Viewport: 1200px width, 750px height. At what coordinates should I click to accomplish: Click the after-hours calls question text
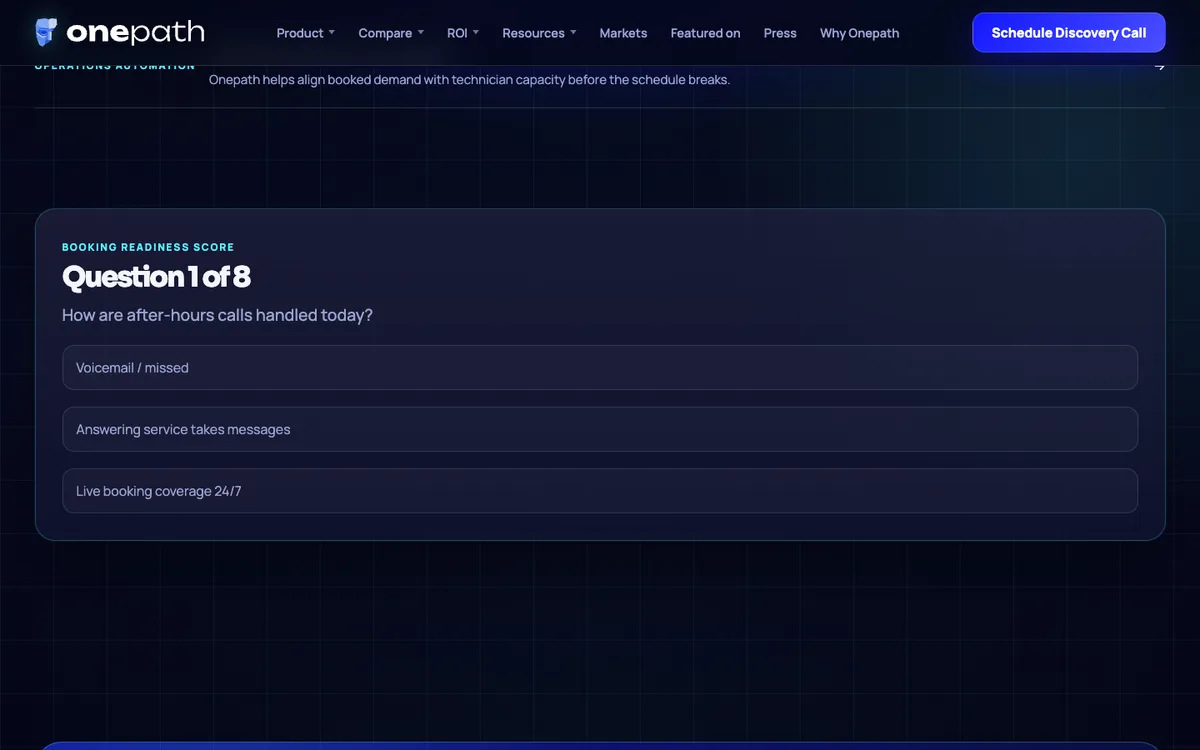click(217, 315)
